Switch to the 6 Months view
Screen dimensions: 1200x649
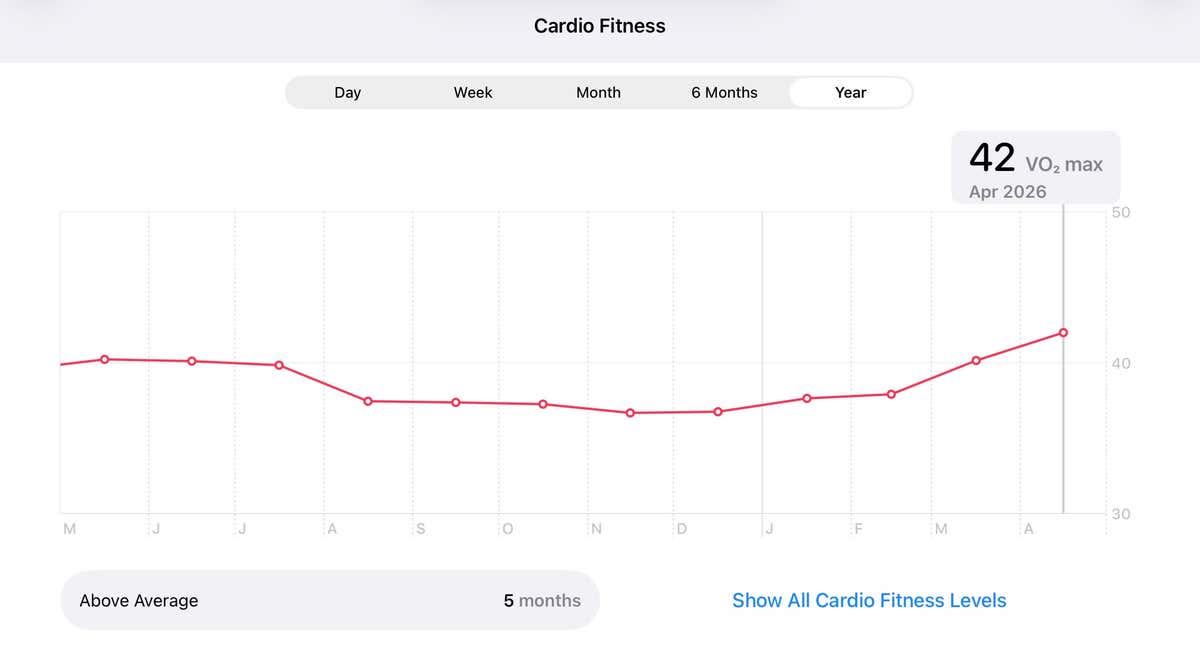click(723, 92)
